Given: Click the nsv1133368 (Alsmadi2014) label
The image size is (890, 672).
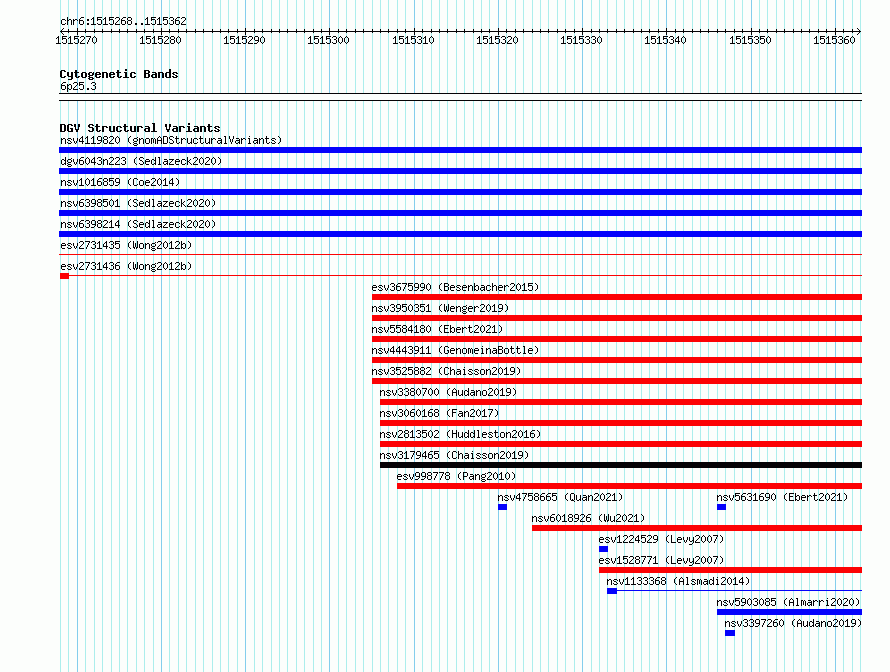Looking at the screenshot, I should 678,581.
